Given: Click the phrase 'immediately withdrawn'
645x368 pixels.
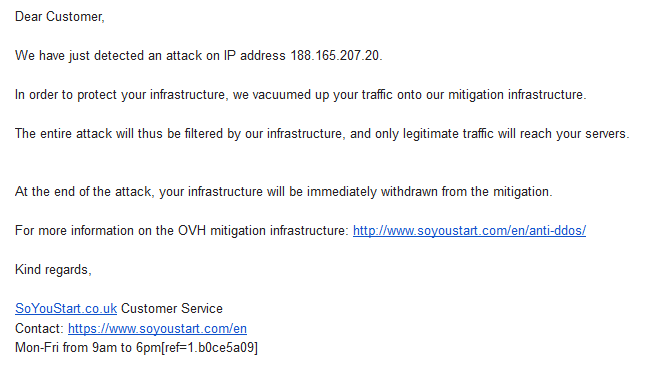Looking at the screenshot, I should [x=372, y=192].
